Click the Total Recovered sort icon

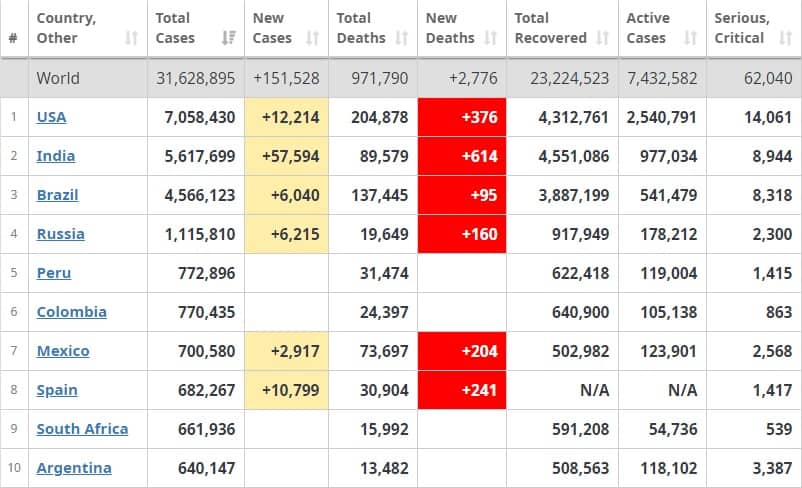click(x=603, y=38)
